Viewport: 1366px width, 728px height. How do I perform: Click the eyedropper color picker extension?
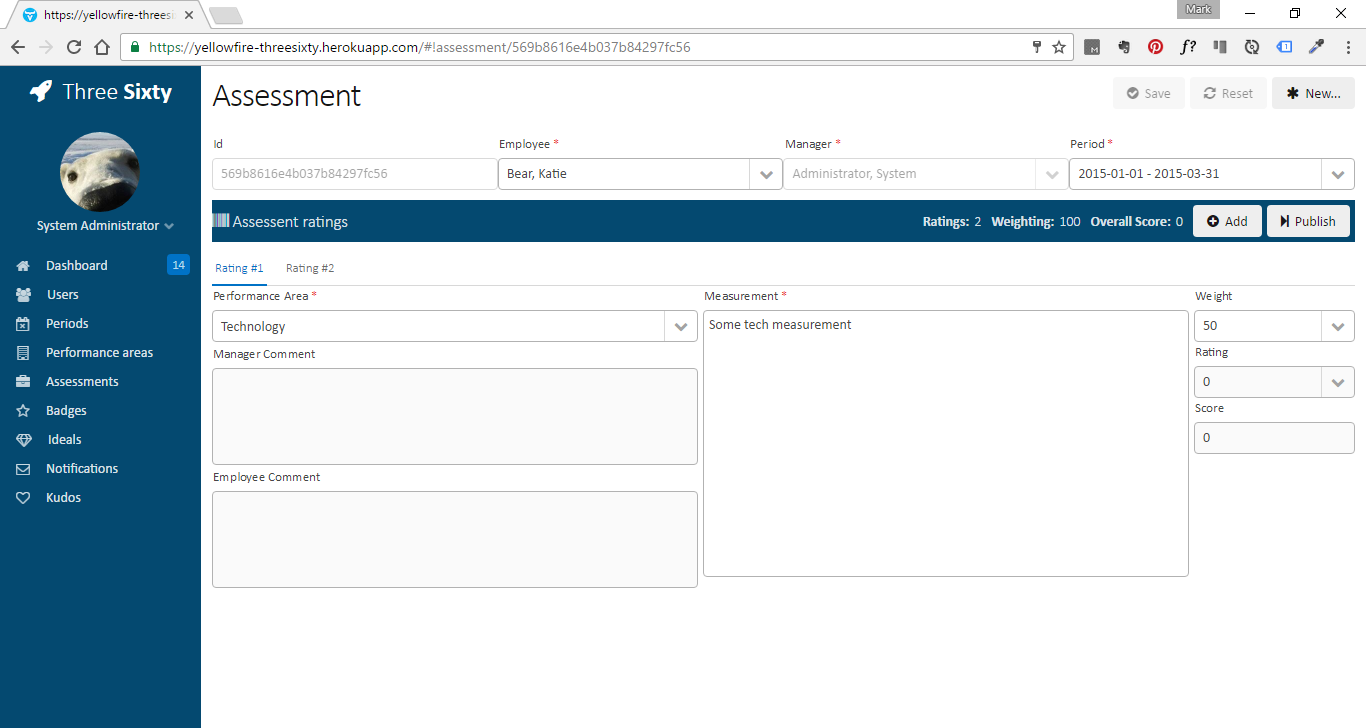click(1317, 47)
